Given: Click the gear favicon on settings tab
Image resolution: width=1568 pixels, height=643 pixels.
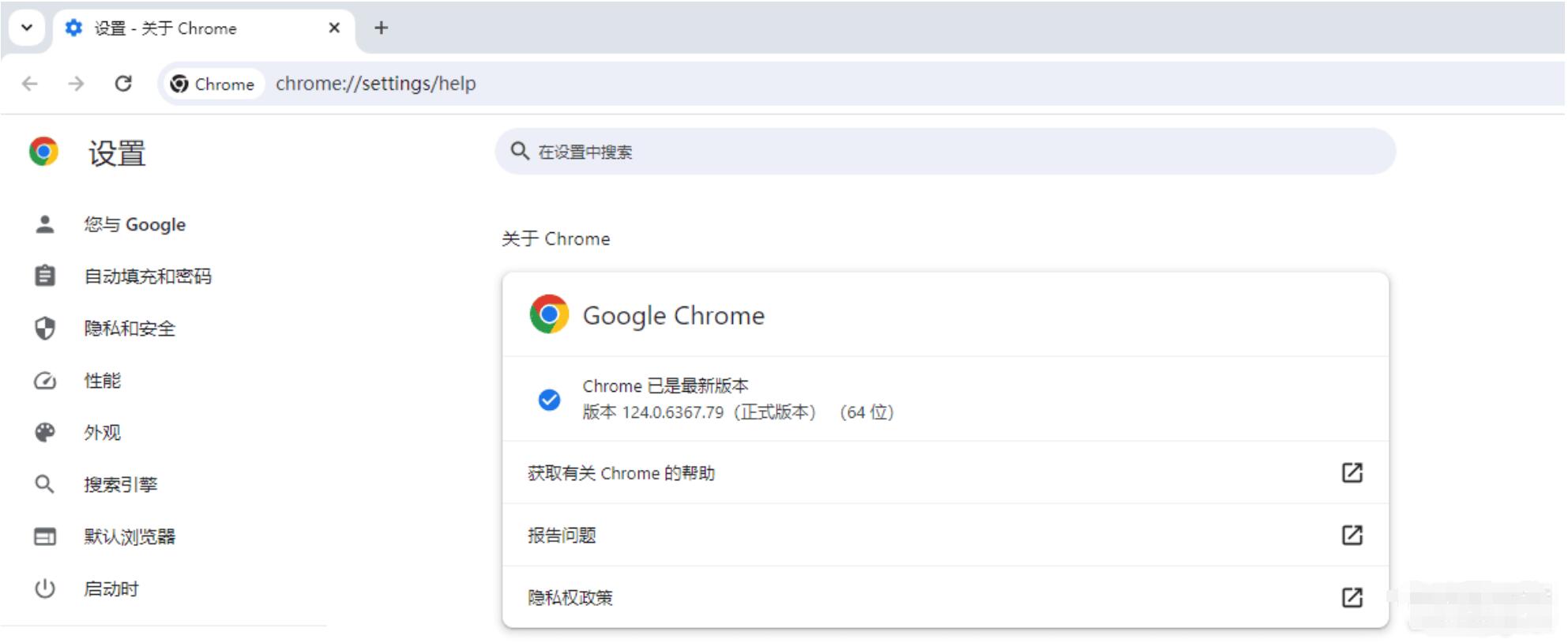Looking at the screenshot, I should [73, 28].
